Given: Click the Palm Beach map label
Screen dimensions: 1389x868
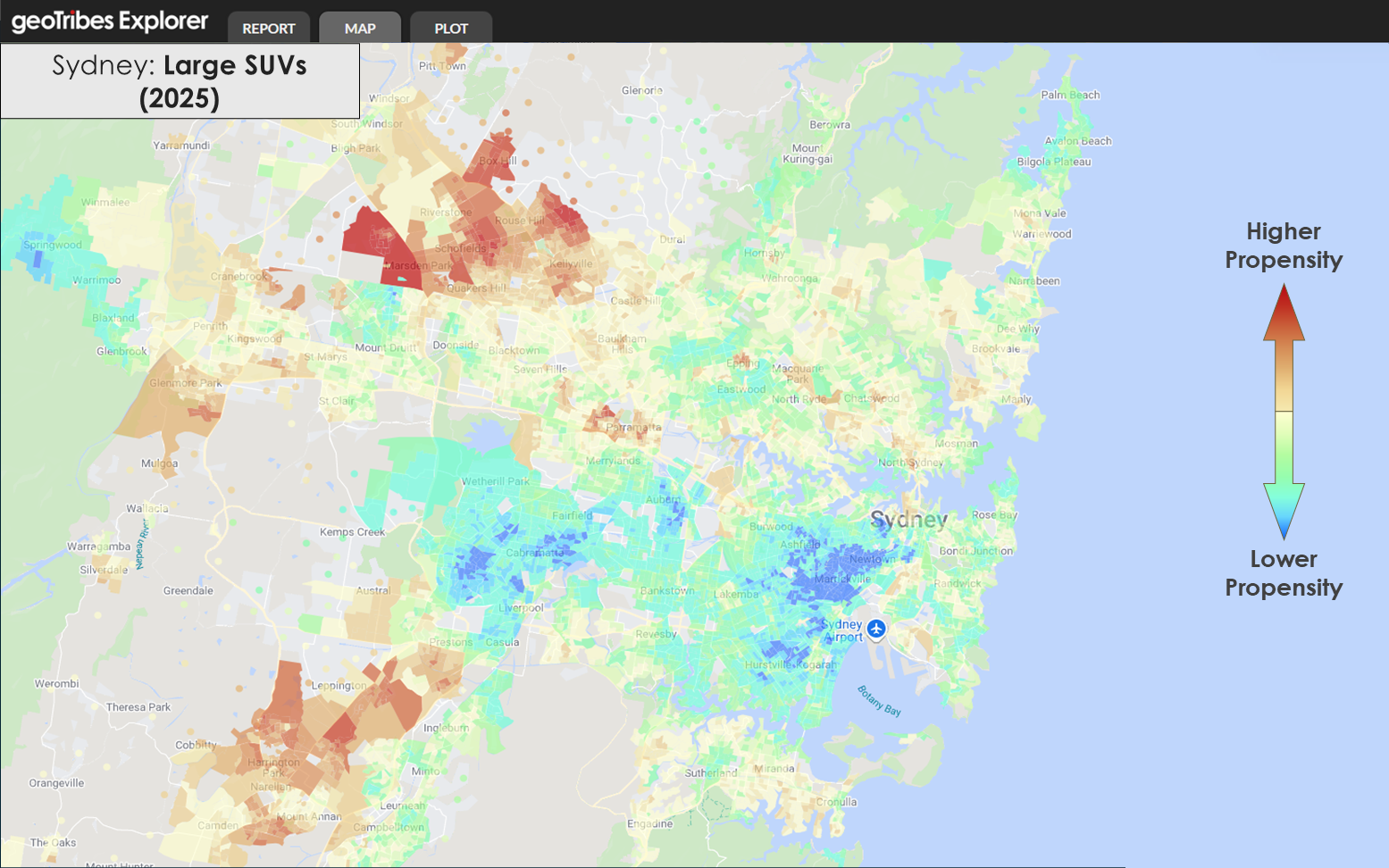Looking at the screenshot, I should click(1070, 95).
